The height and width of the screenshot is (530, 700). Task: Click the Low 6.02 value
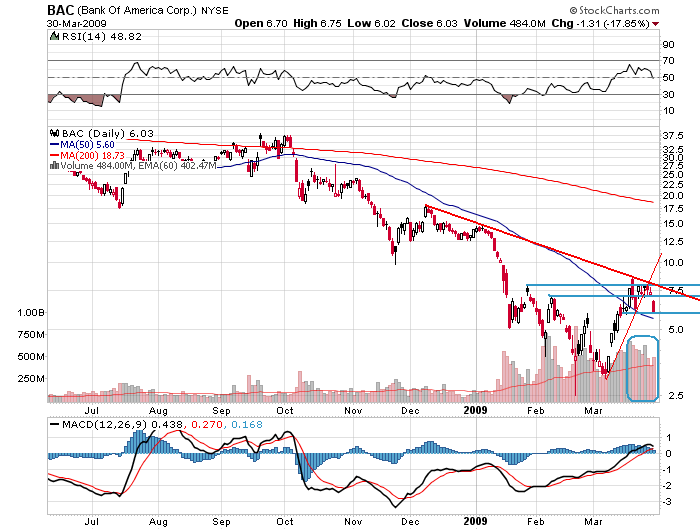(x=371, y=24)
